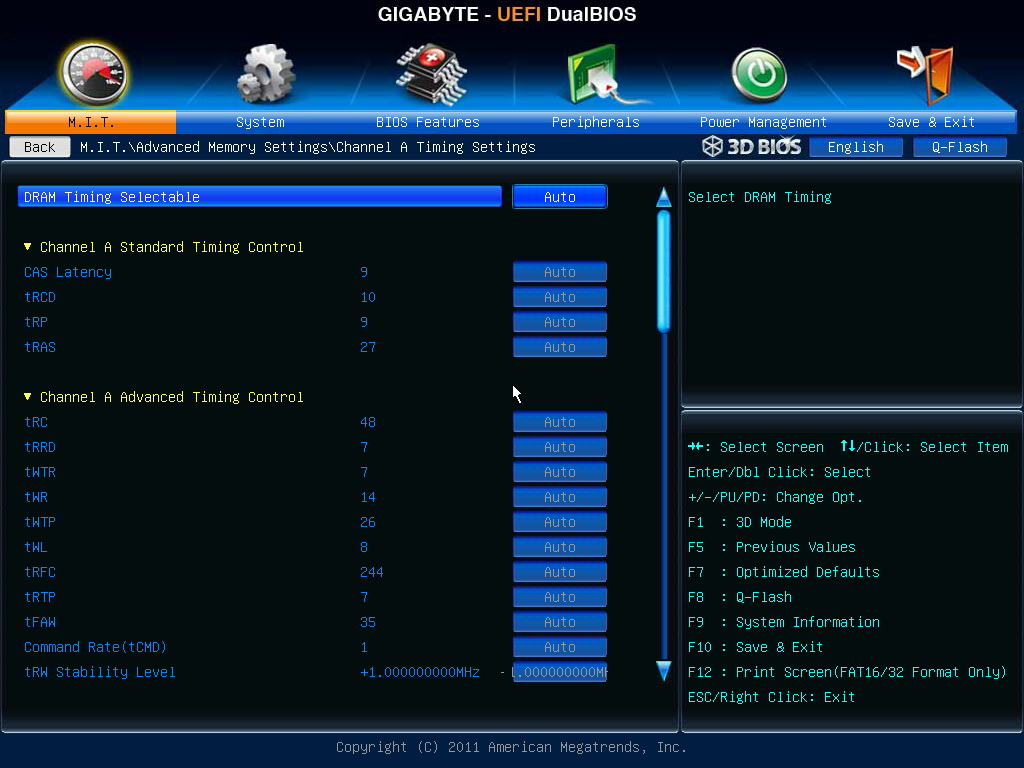Image resolution: width=1024 pixels, height=768 pixels.
Task: Click the Back button
Action: (x=40, y=147)
